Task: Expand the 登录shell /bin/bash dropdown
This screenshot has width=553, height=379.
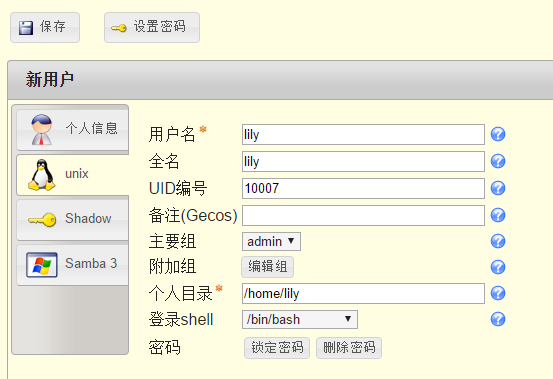Action: [x=300, y=319]
